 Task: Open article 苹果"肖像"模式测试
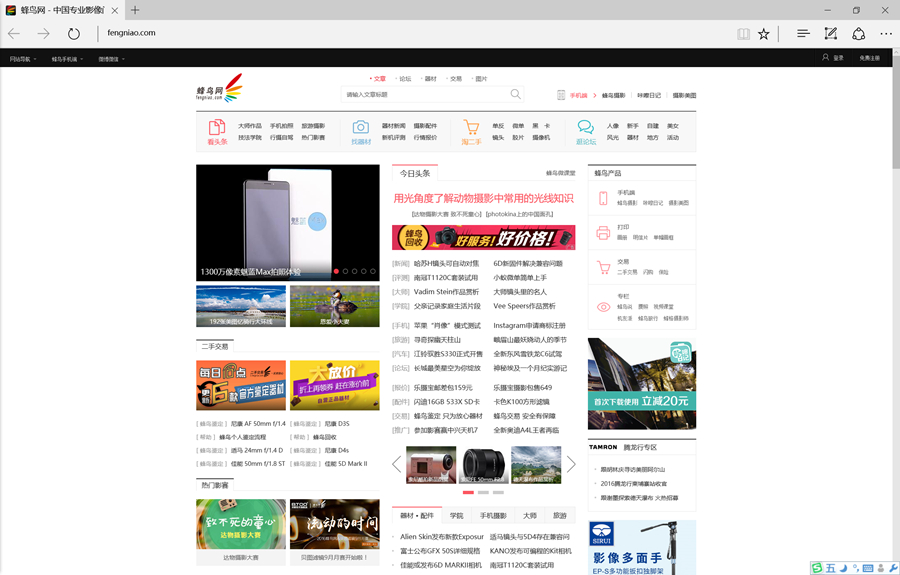pyautogui.click(x=447, y=325)
